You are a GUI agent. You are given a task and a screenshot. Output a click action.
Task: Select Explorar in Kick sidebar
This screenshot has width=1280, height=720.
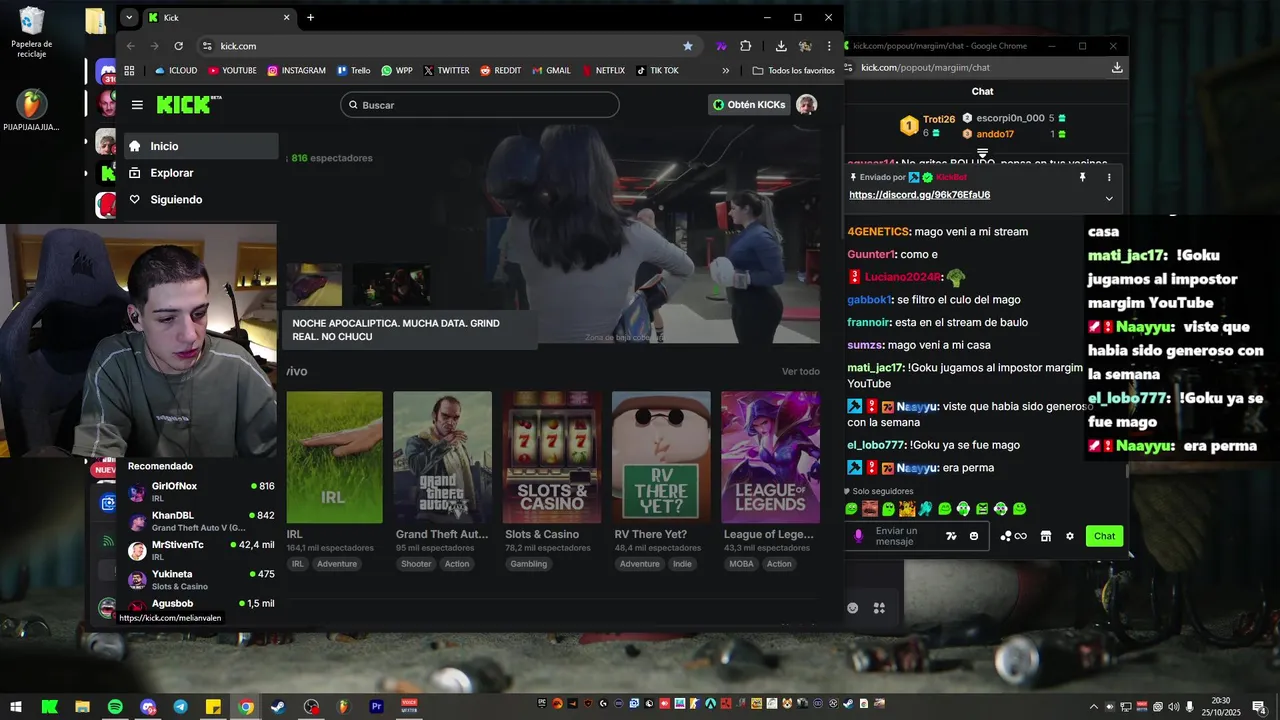pos(200,173)
